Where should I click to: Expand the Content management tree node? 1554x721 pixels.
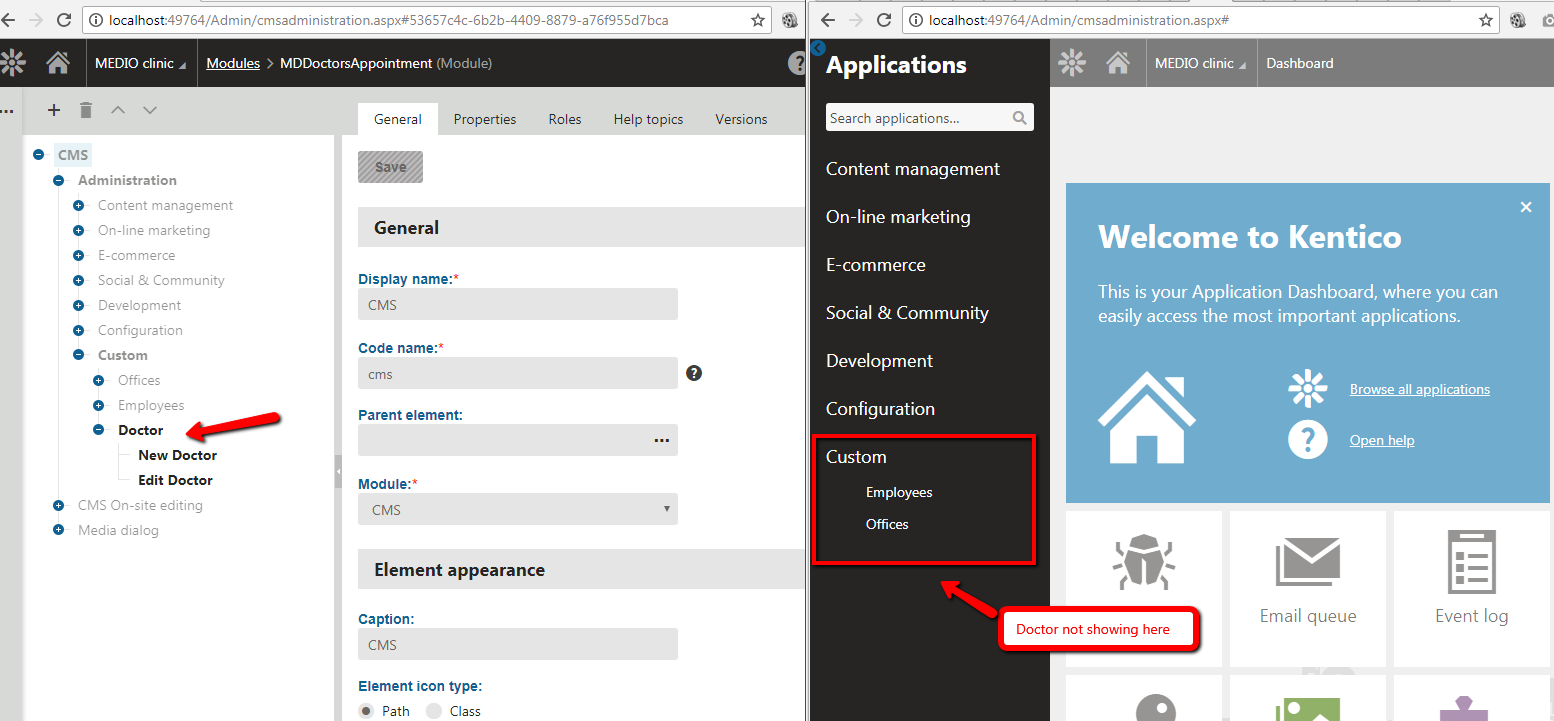coord(78,205)
